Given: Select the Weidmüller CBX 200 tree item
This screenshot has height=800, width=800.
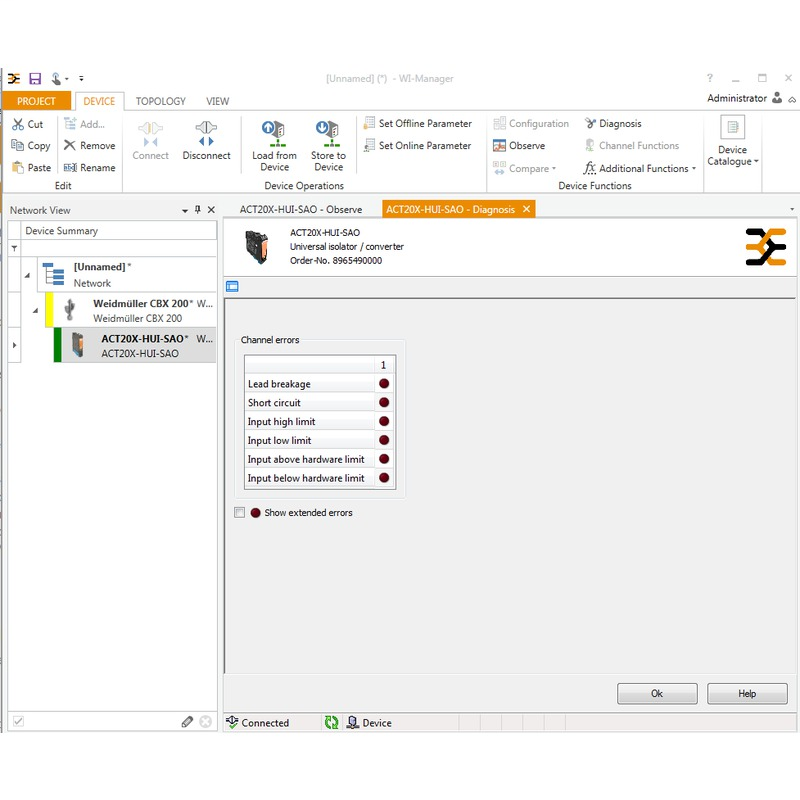Looking at the screenshot, I should [130, 310].
